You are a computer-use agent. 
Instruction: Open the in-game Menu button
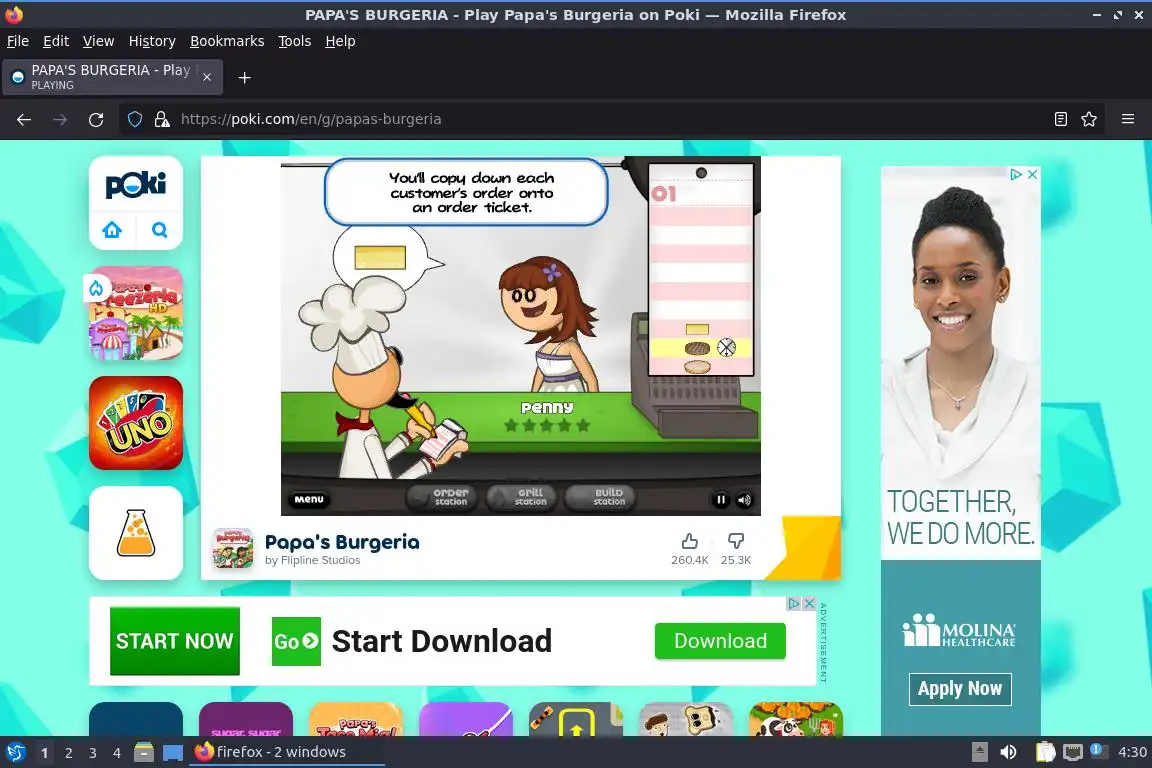(x=309, y=499)
